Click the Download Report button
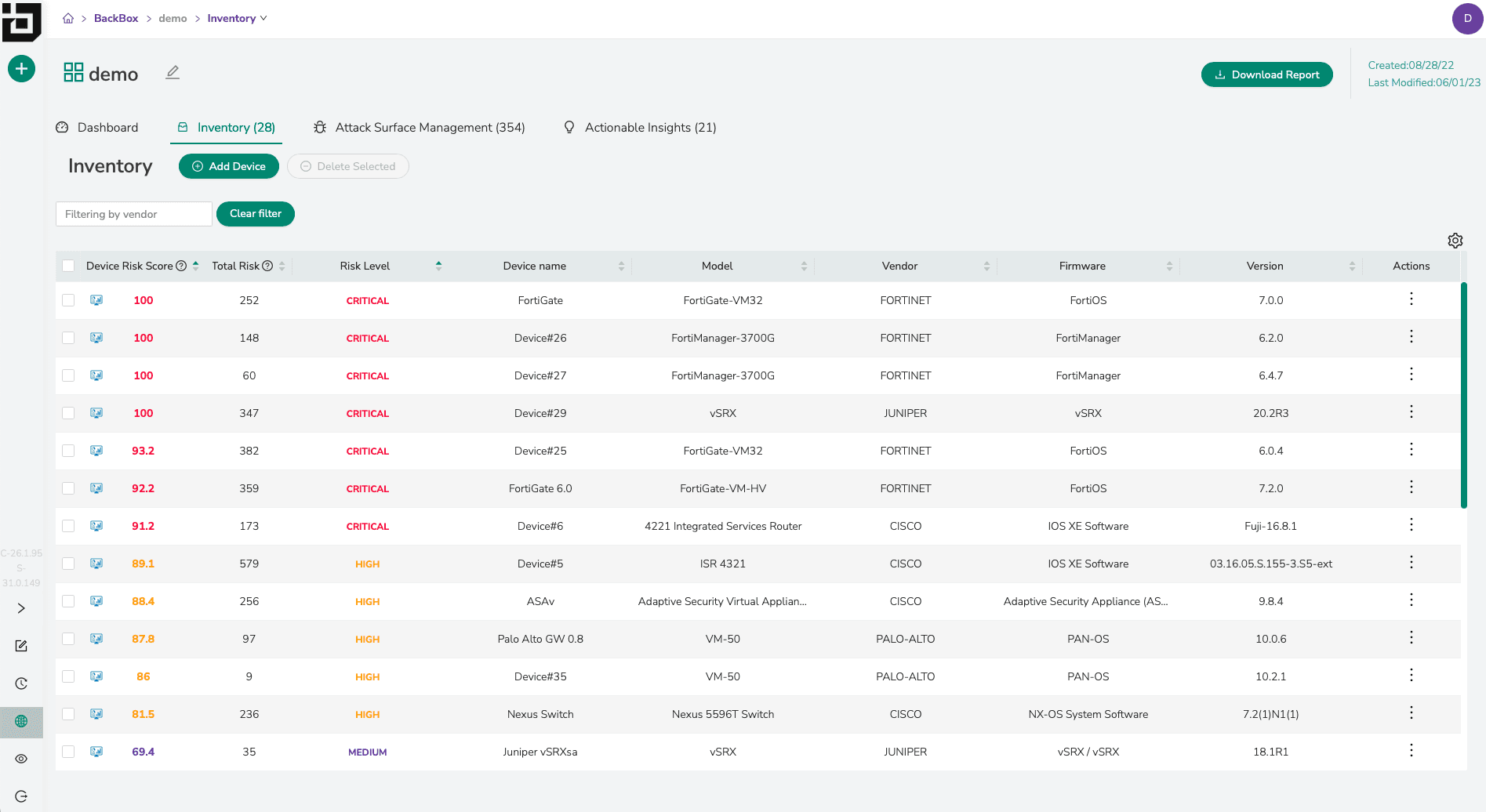 point(1266,74)
